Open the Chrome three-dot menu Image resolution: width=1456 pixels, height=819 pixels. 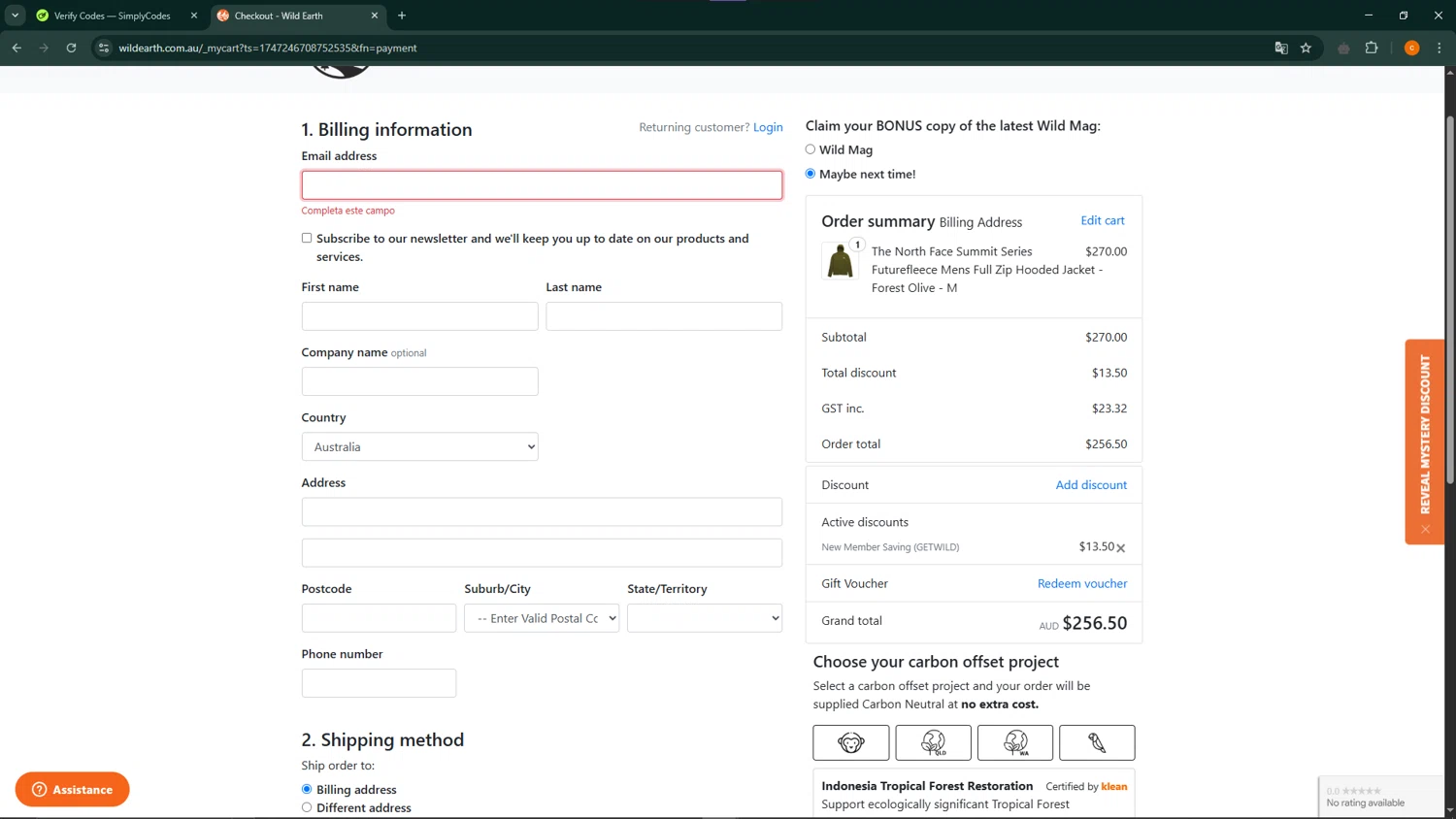[x=1439, y=48]
